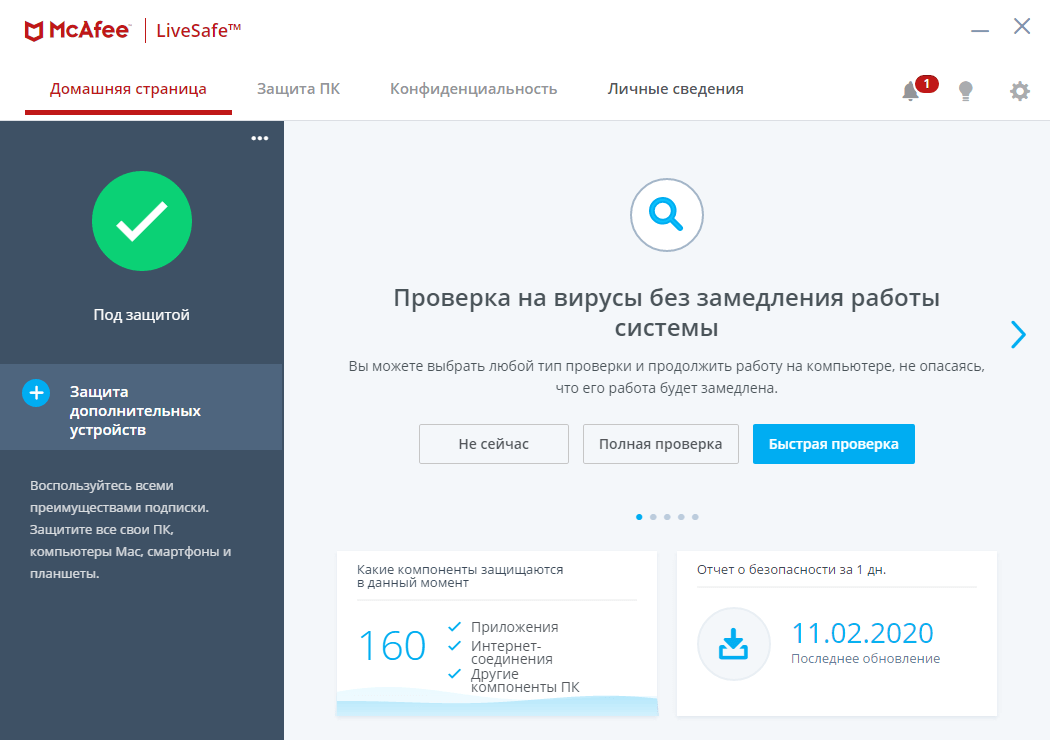Open the ellipsis menu in the status panel
Image resolution: width=1050 pixels, height=740 pixels.
click(x=260, y=138)
